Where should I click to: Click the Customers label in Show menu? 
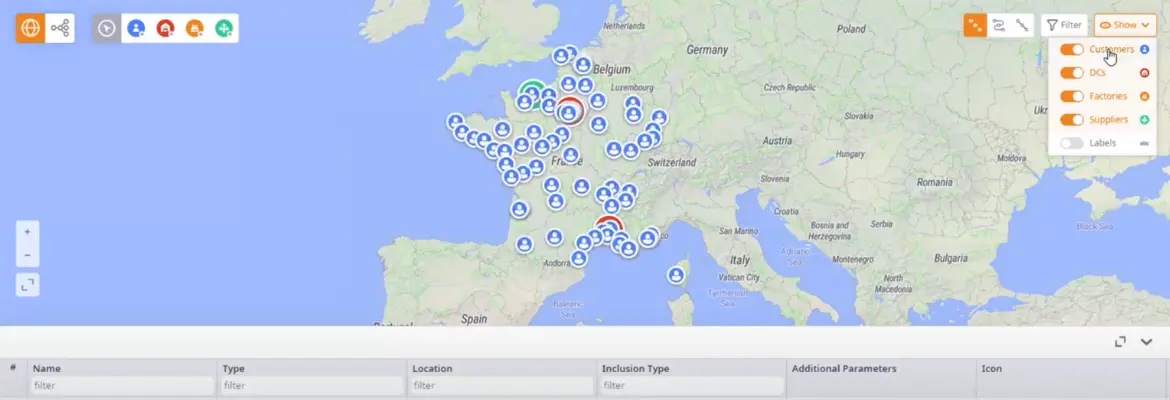point(1111,49)
